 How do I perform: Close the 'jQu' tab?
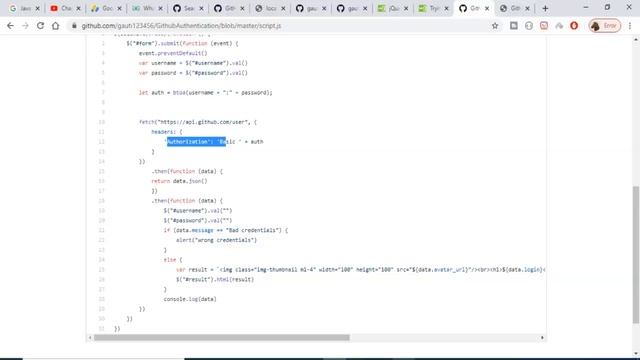click(x=406, y=8)
